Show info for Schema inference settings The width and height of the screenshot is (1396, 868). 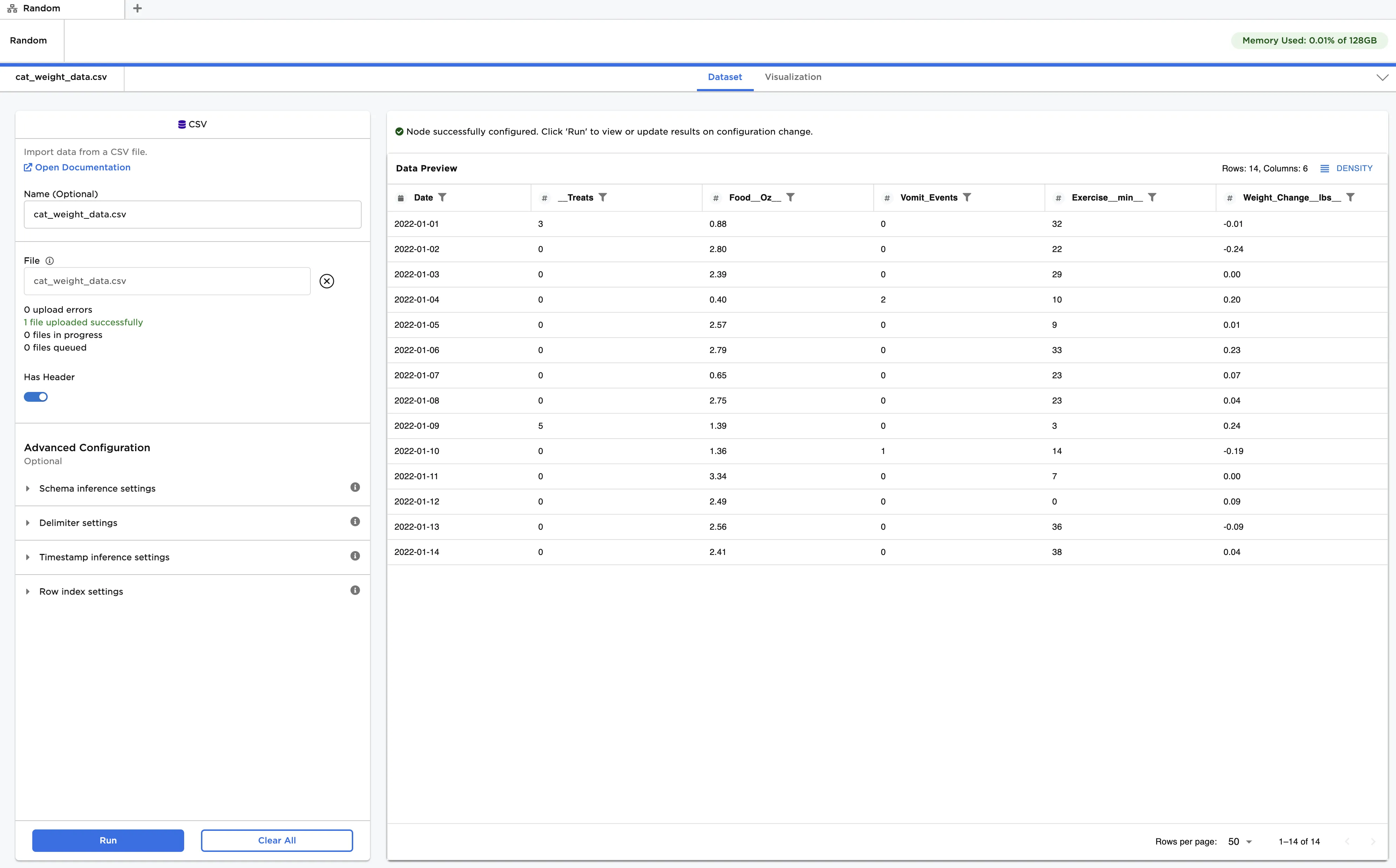point(355,487)
